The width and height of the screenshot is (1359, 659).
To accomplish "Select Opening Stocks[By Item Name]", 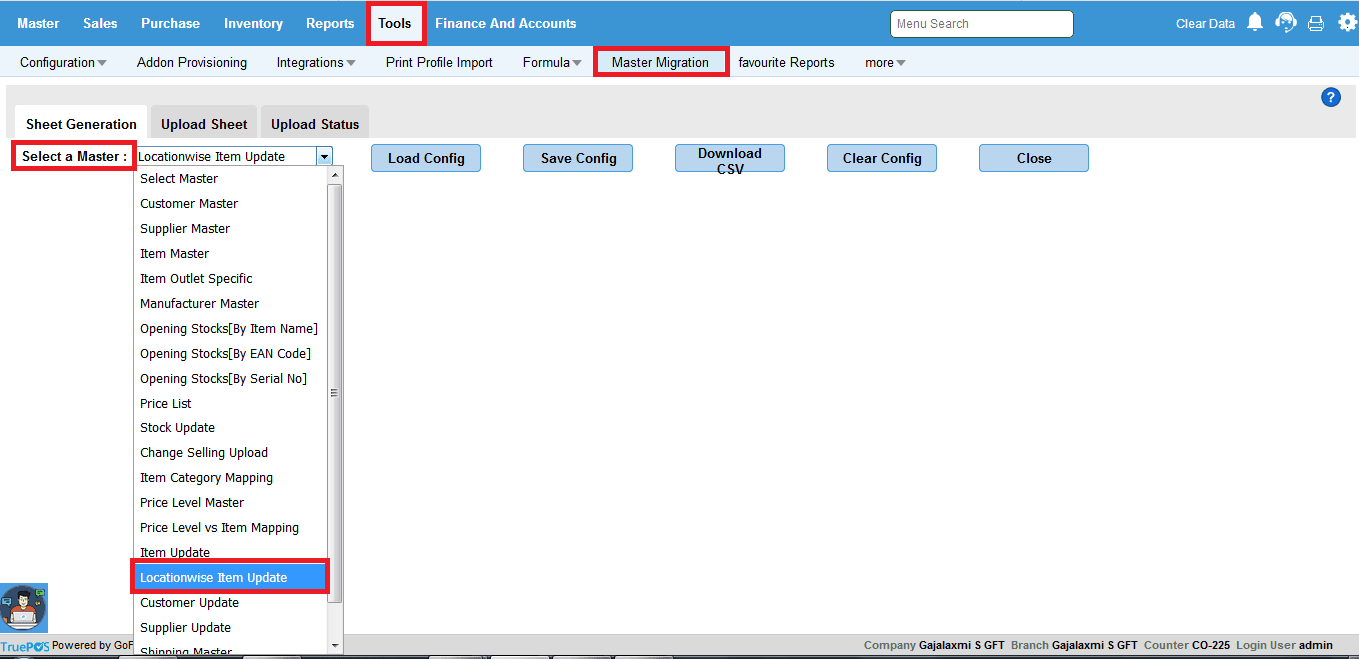I will tap(231, 328).
